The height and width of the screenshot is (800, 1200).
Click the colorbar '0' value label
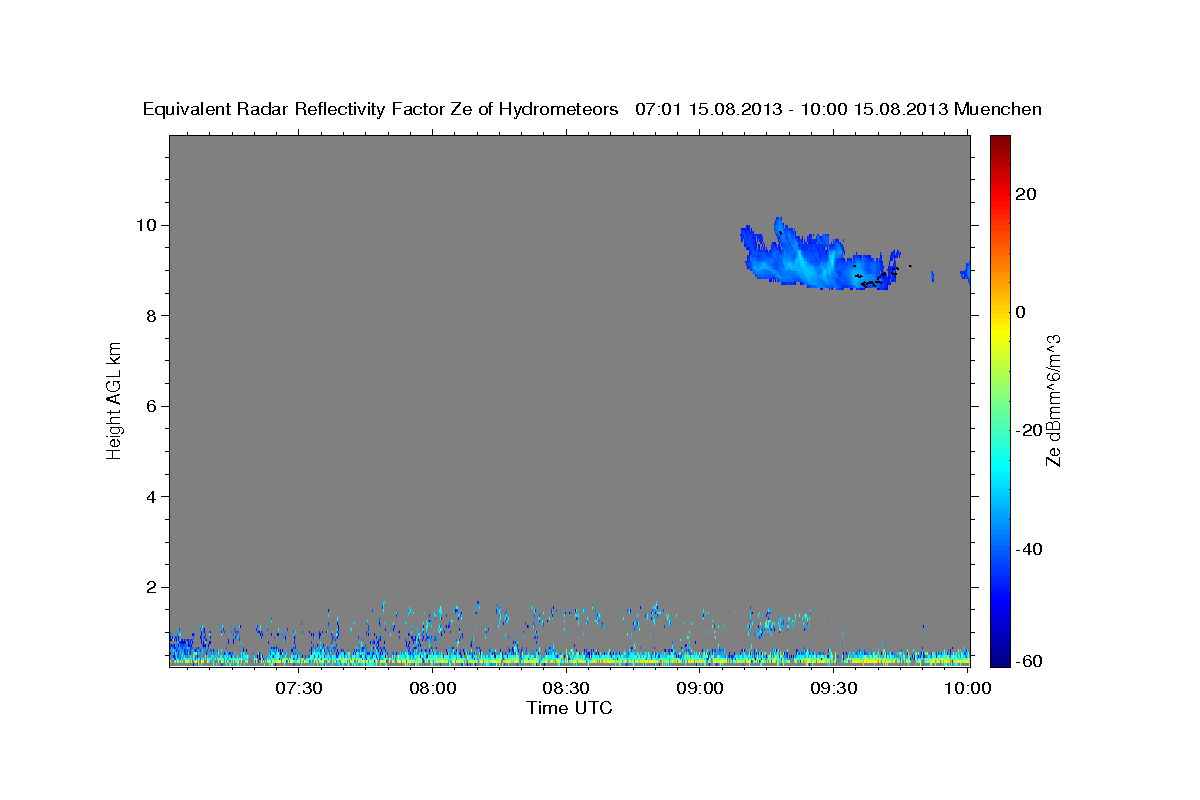[1021, 312]
